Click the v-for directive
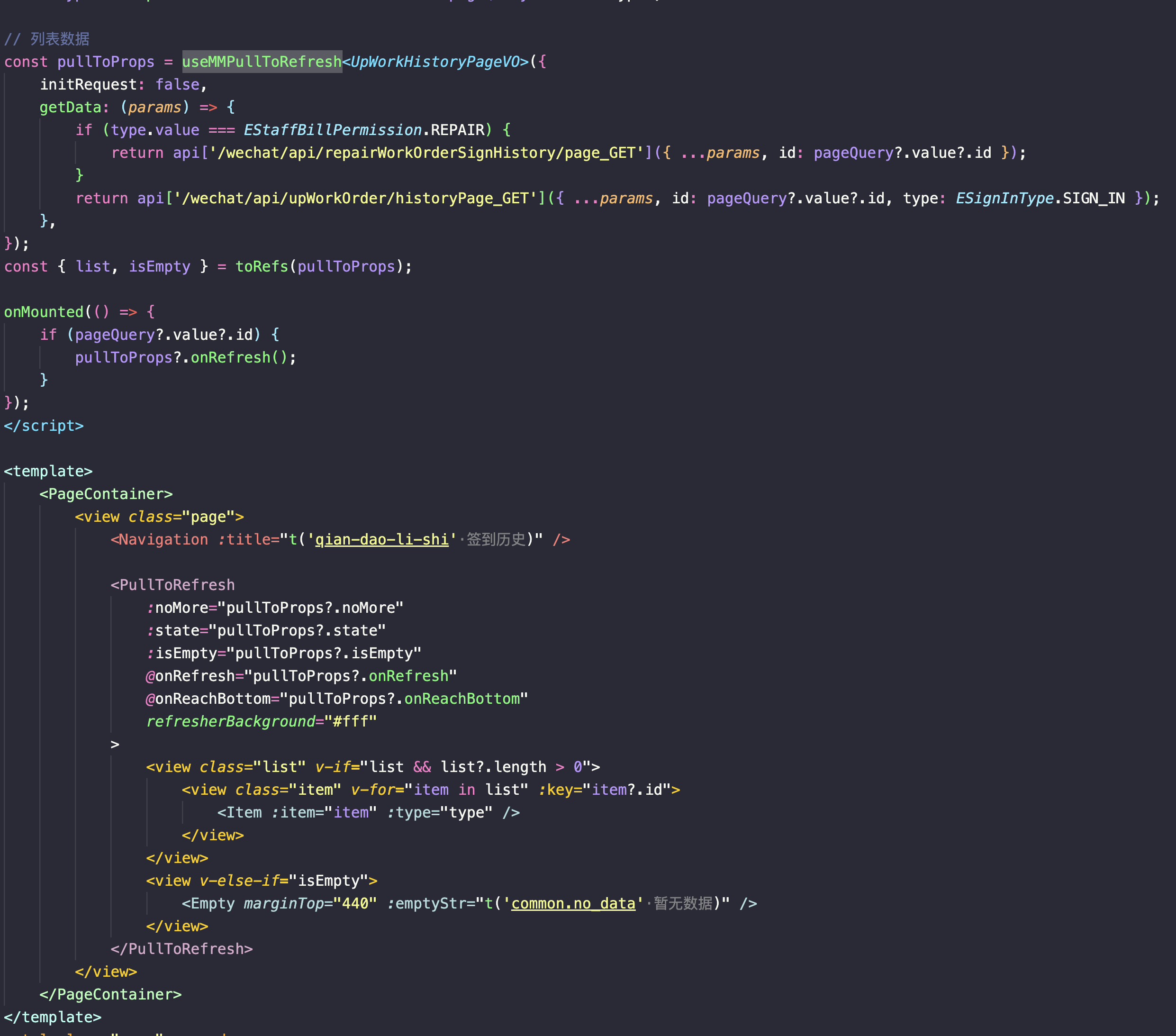Viewport: 1176px width, 1036px height. [373, 790]
